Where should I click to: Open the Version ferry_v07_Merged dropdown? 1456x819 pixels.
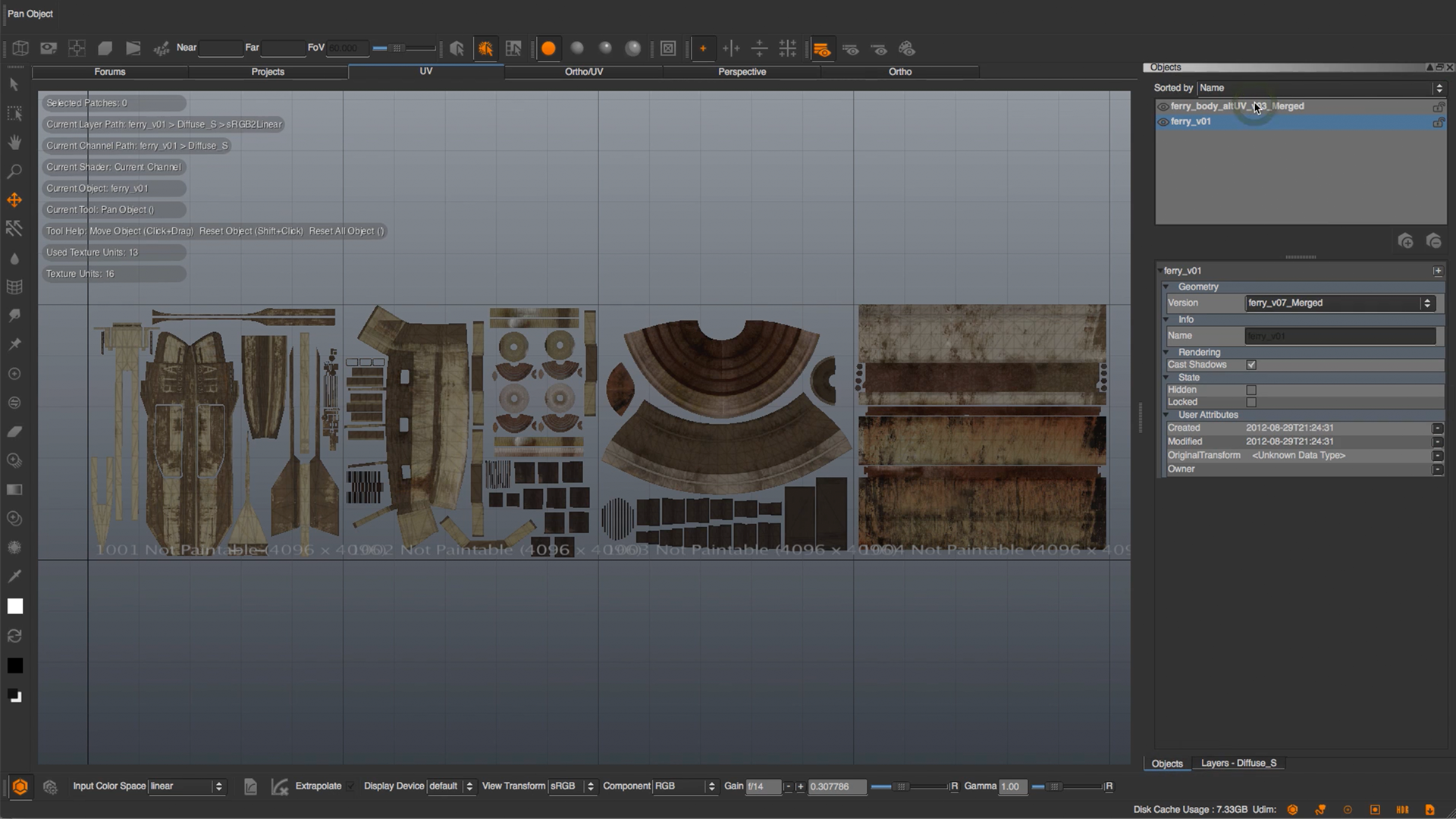(1340, 303)
